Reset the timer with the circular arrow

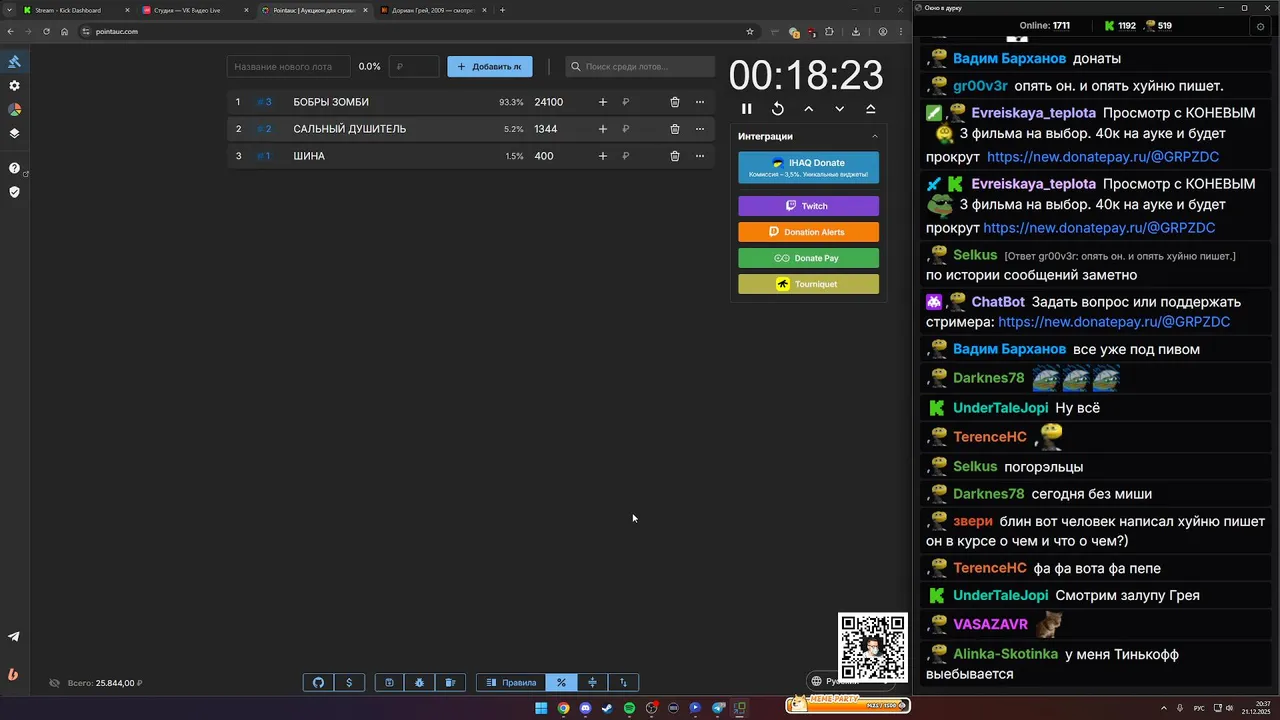777,109
